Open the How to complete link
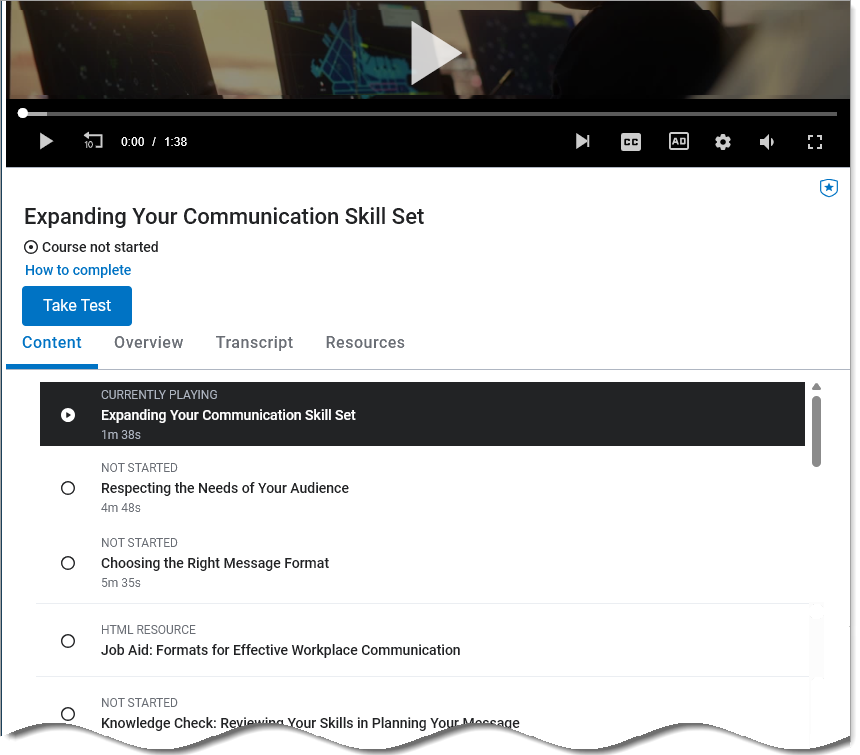The width and height of the screenshot is (860, 755). tap(78, 270)
